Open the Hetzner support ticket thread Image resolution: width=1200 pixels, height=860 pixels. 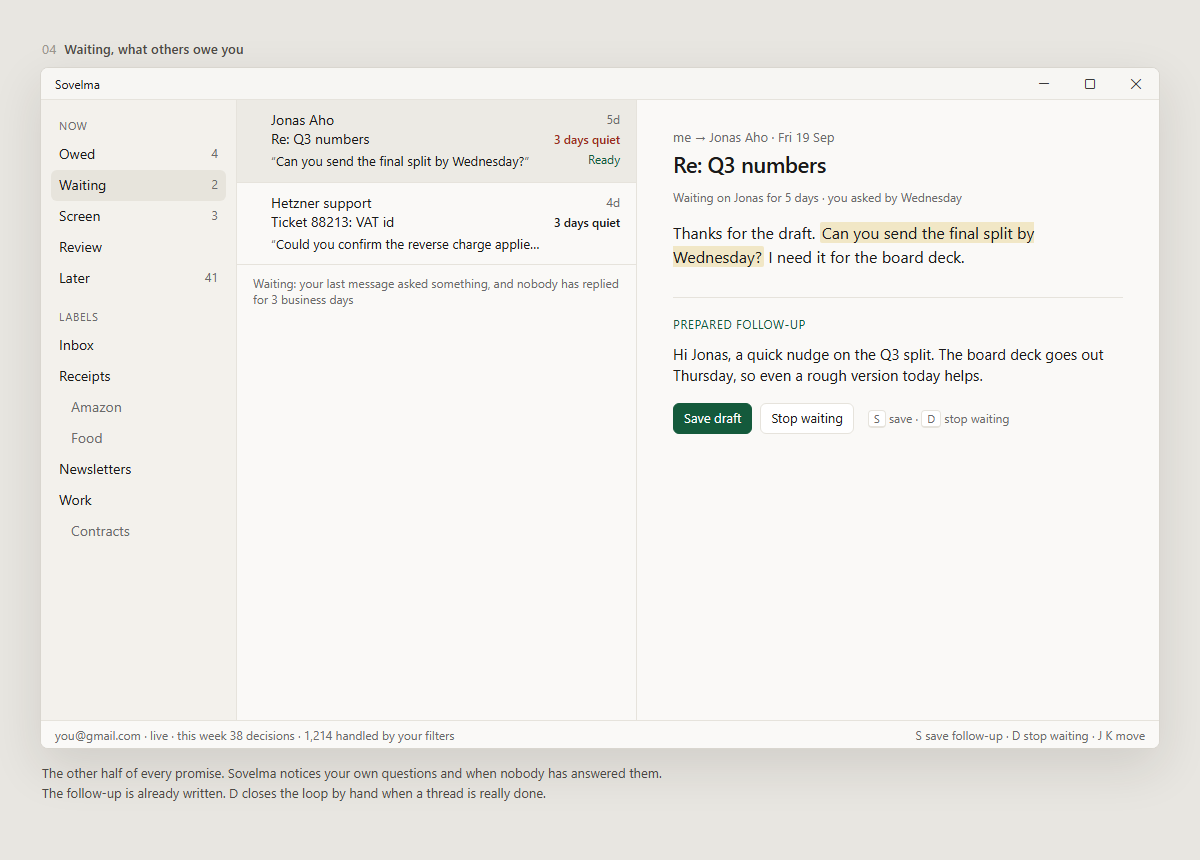coord(436,224)
